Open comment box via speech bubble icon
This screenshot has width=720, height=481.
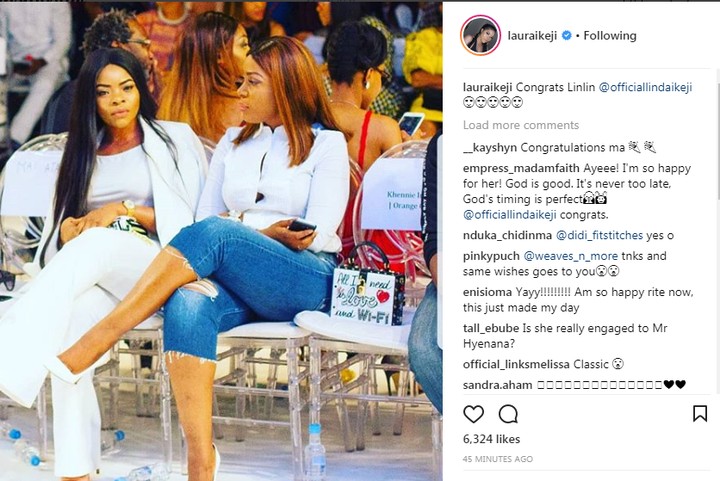pos(508,414)
